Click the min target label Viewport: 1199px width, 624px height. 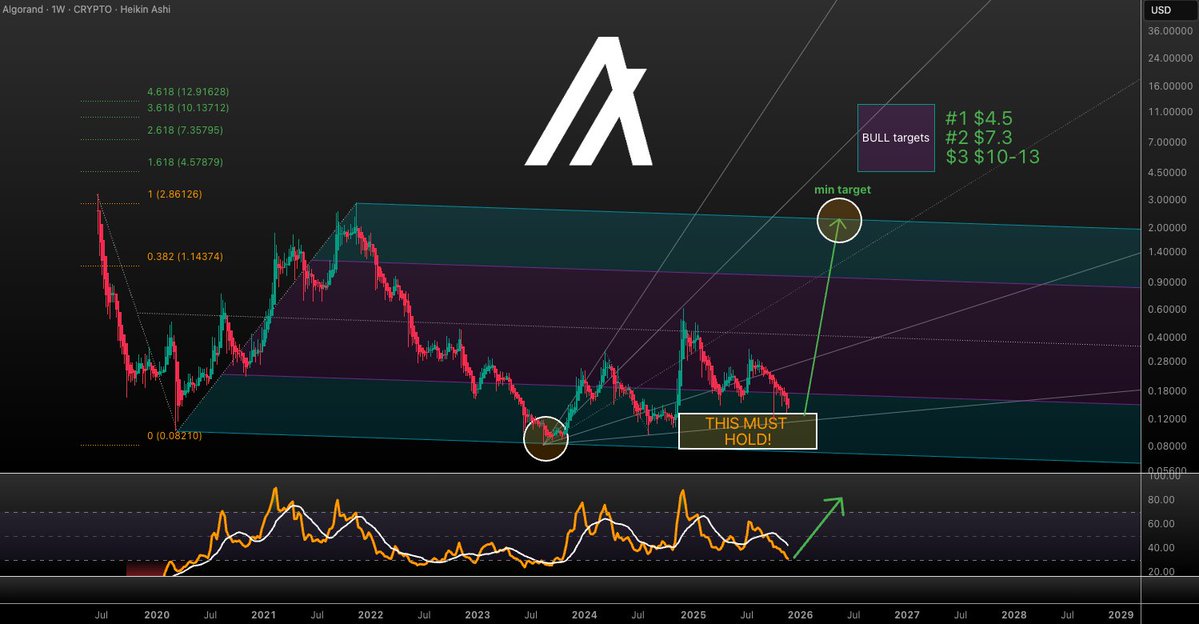click(842, 190)
